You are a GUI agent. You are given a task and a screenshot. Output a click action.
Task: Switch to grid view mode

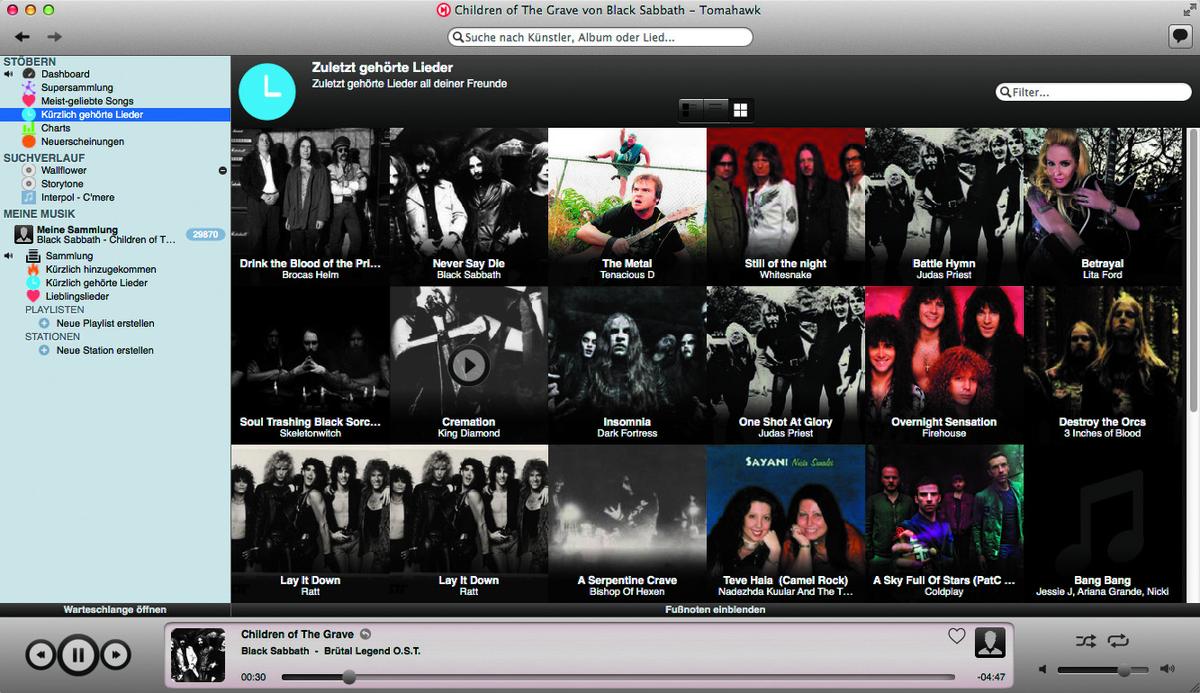tap(741, 110)
